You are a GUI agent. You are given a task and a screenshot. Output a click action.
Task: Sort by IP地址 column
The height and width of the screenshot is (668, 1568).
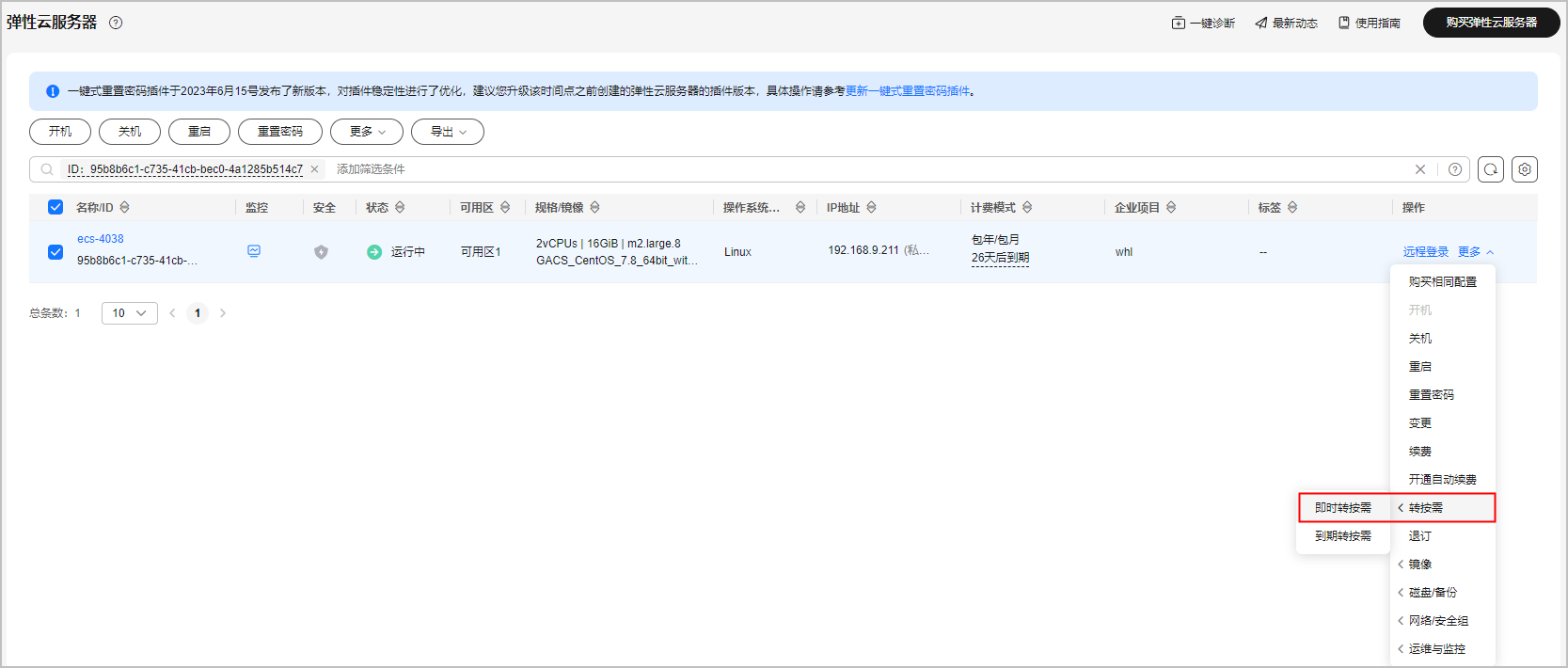point(871,207)
